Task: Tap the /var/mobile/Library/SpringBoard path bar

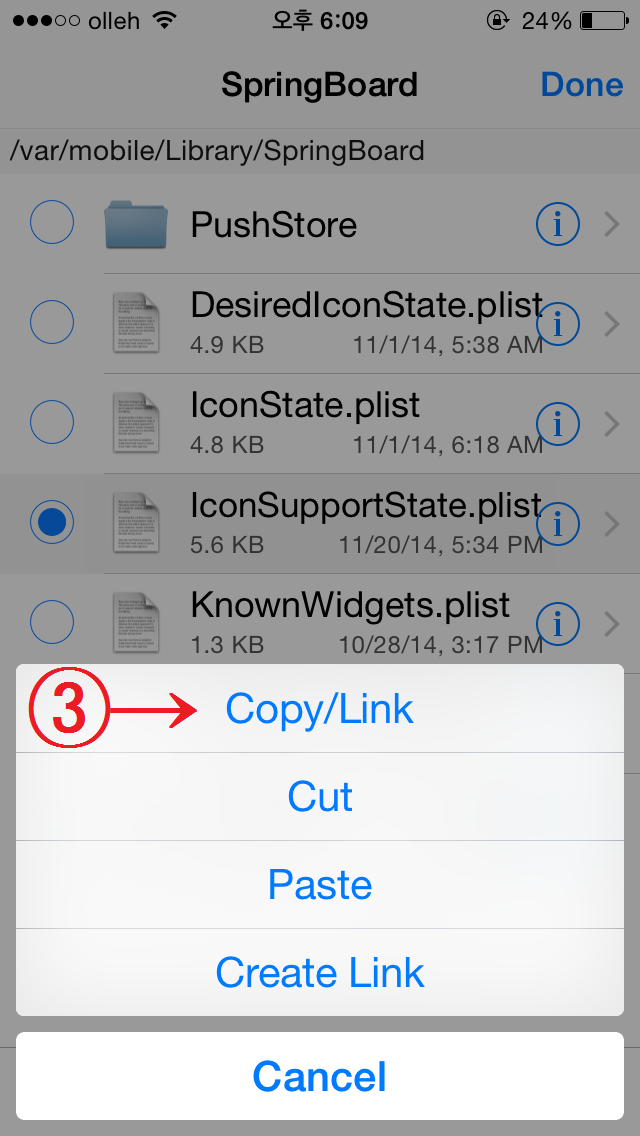Action: (320, 151)
